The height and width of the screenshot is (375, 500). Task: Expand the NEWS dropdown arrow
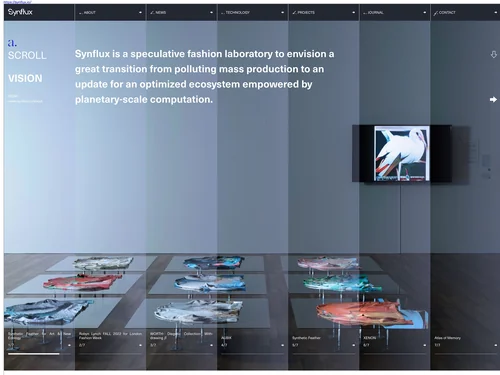click(x=211, y=13)
